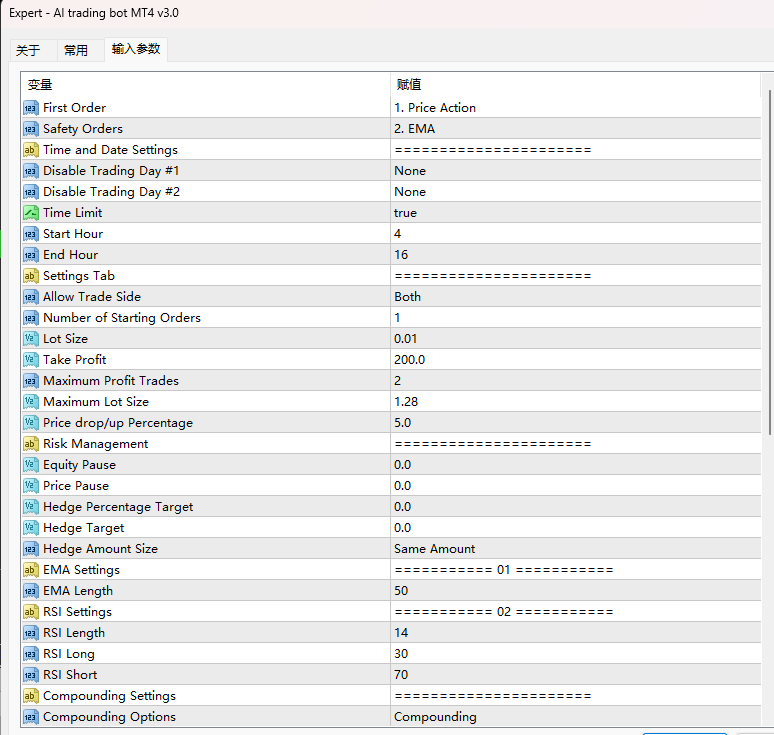Select the 输入参数 tab
Viewport: 774px width, 735px height.
[136, 49]
